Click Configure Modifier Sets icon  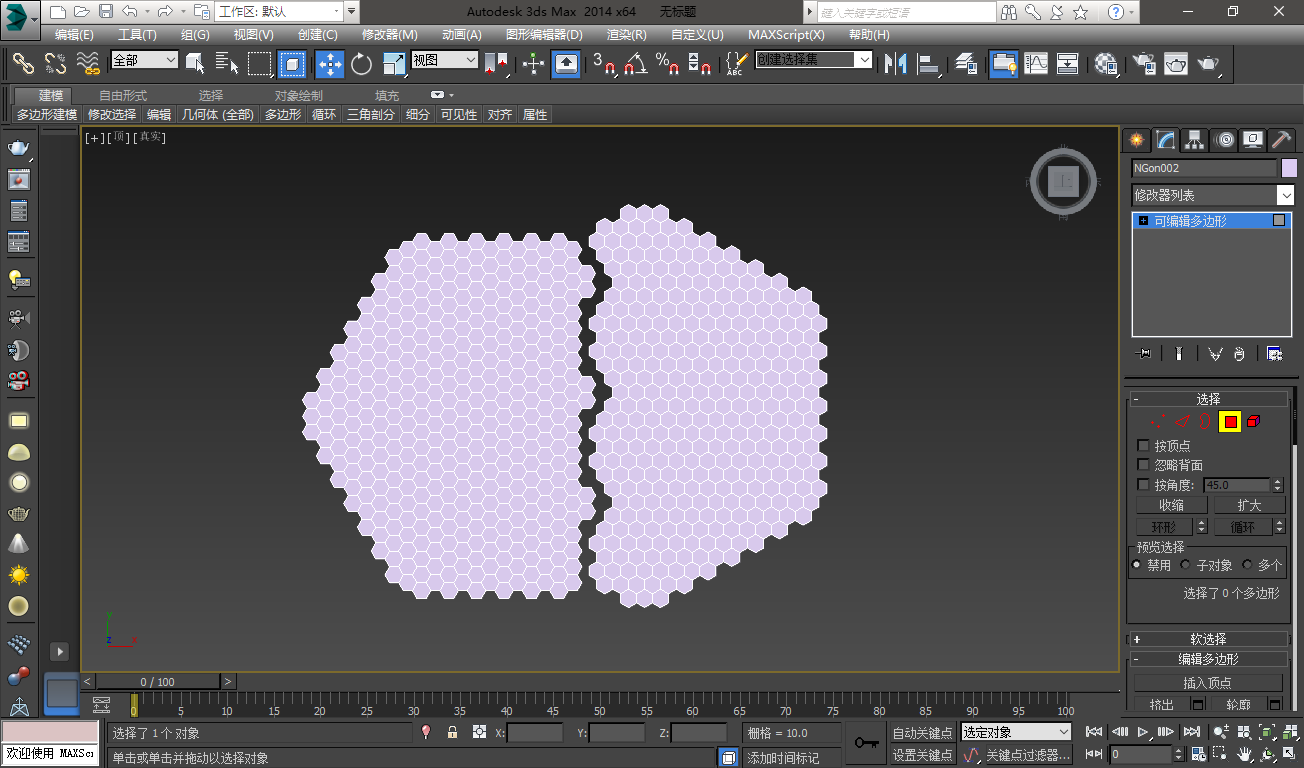tap(1274, 353)
